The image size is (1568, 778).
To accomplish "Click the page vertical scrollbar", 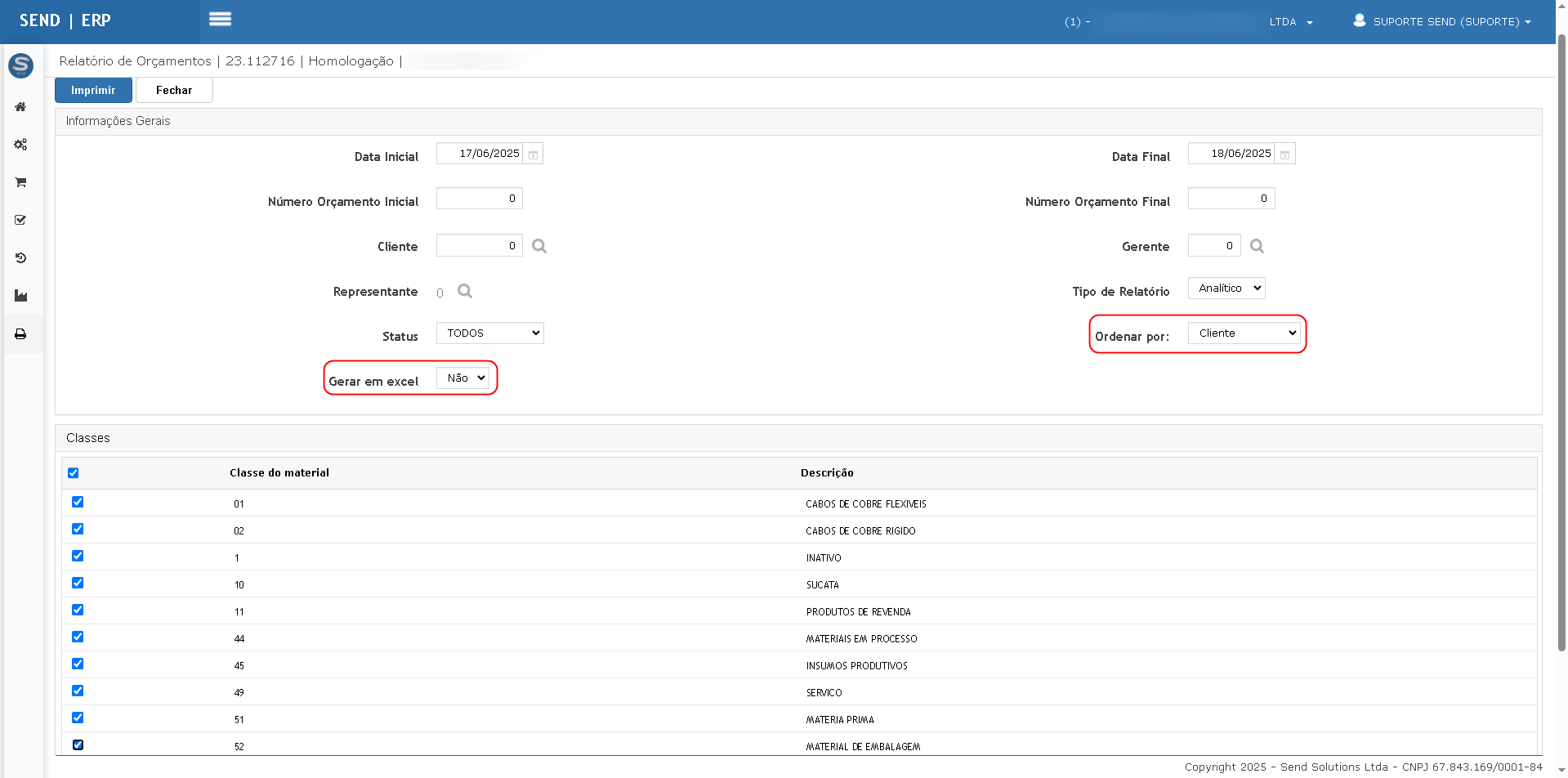I will (1561, 343).
